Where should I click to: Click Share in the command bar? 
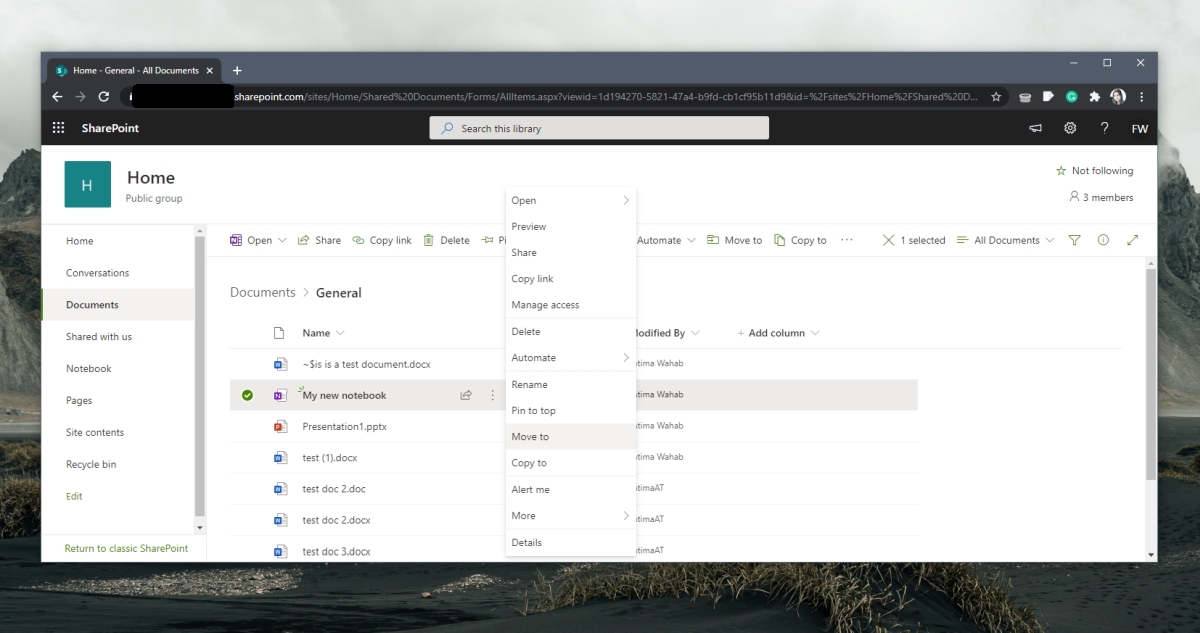click(x=319, y=240)
